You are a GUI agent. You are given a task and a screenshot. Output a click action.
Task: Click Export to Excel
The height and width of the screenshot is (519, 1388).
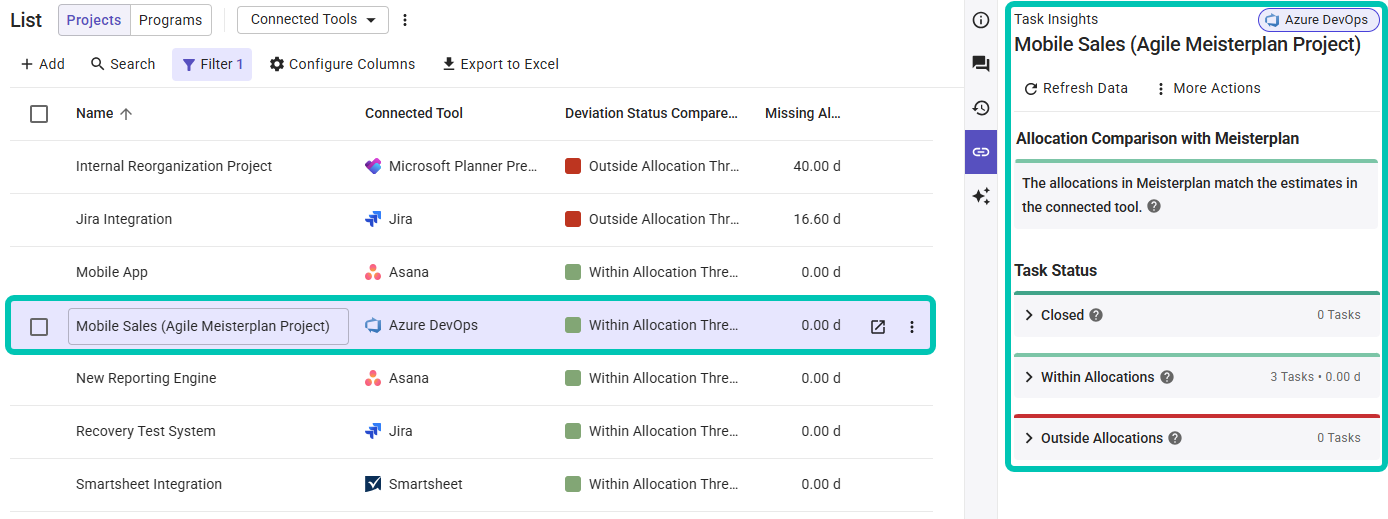coord(500,64)
